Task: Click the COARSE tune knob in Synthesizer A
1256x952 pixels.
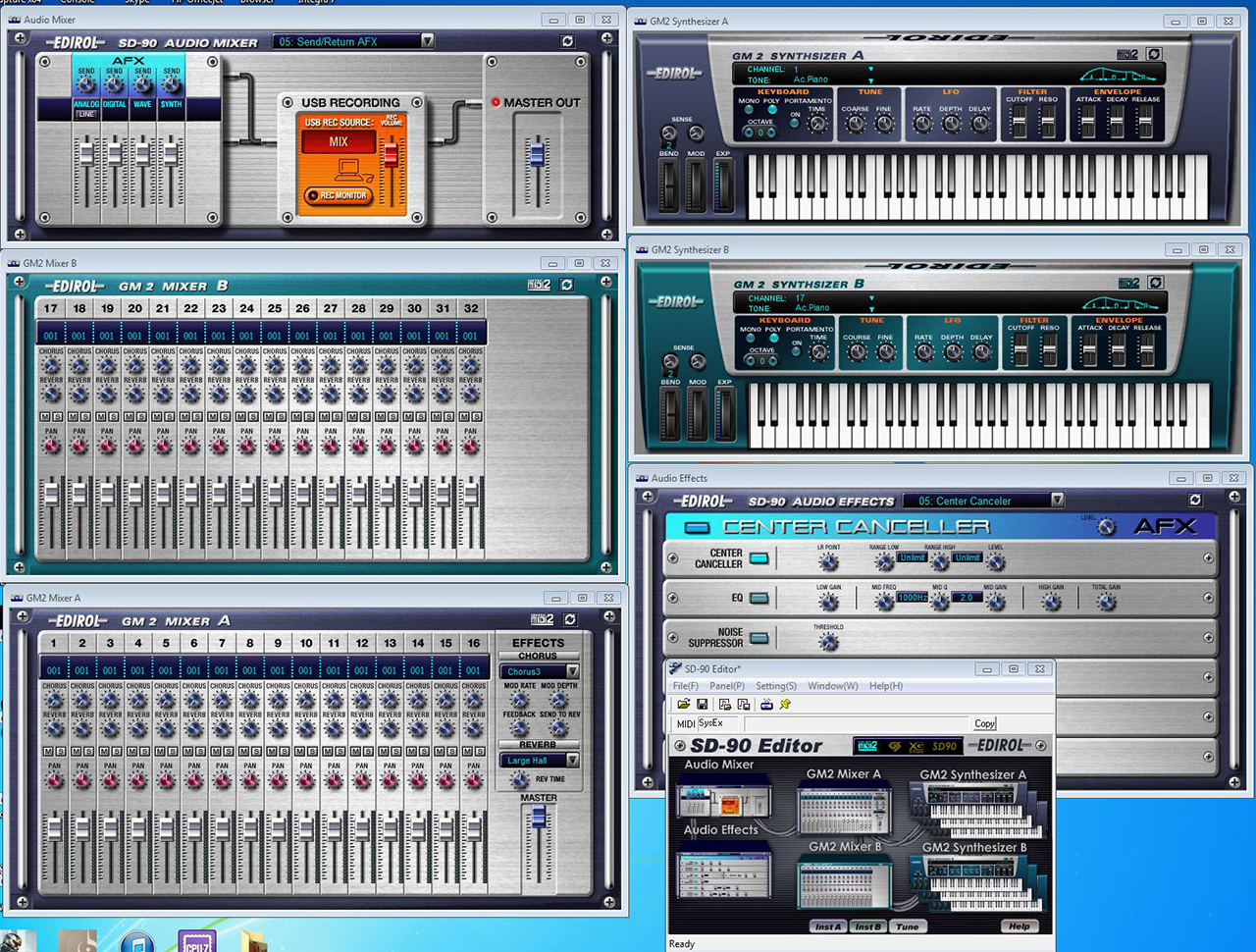Action: (x=855, y=124)
